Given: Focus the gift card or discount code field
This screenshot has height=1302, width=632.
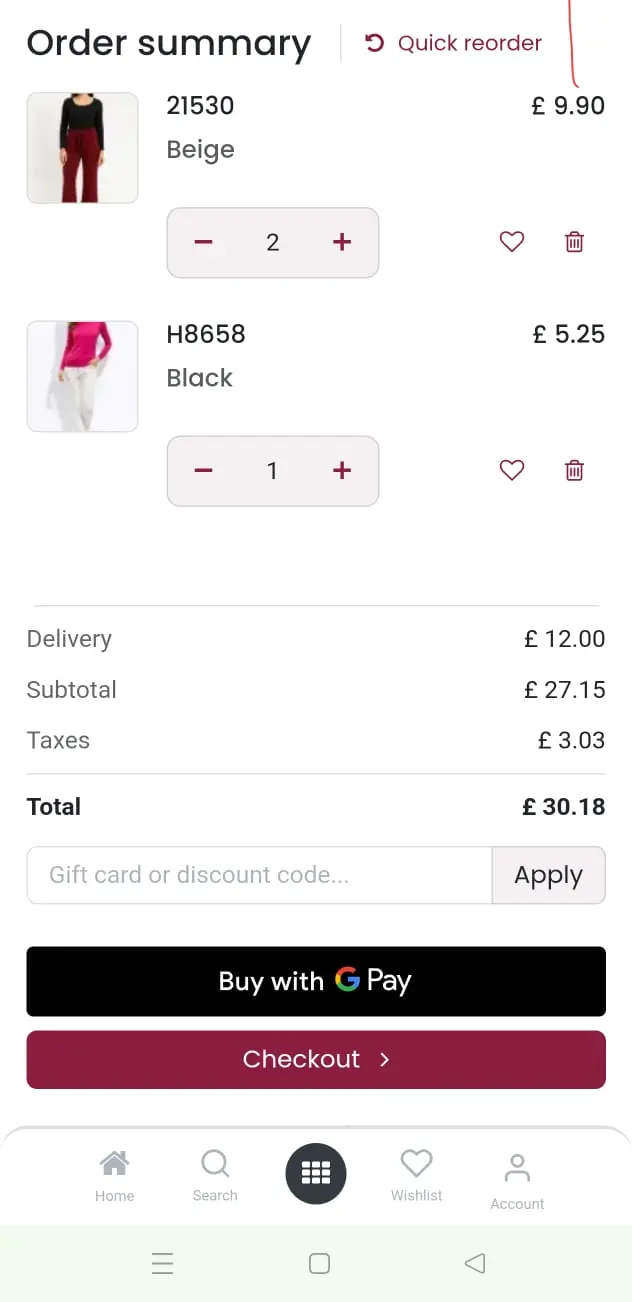Looking at the screenshot, I should pyautogui.click(x=259, y=875).
